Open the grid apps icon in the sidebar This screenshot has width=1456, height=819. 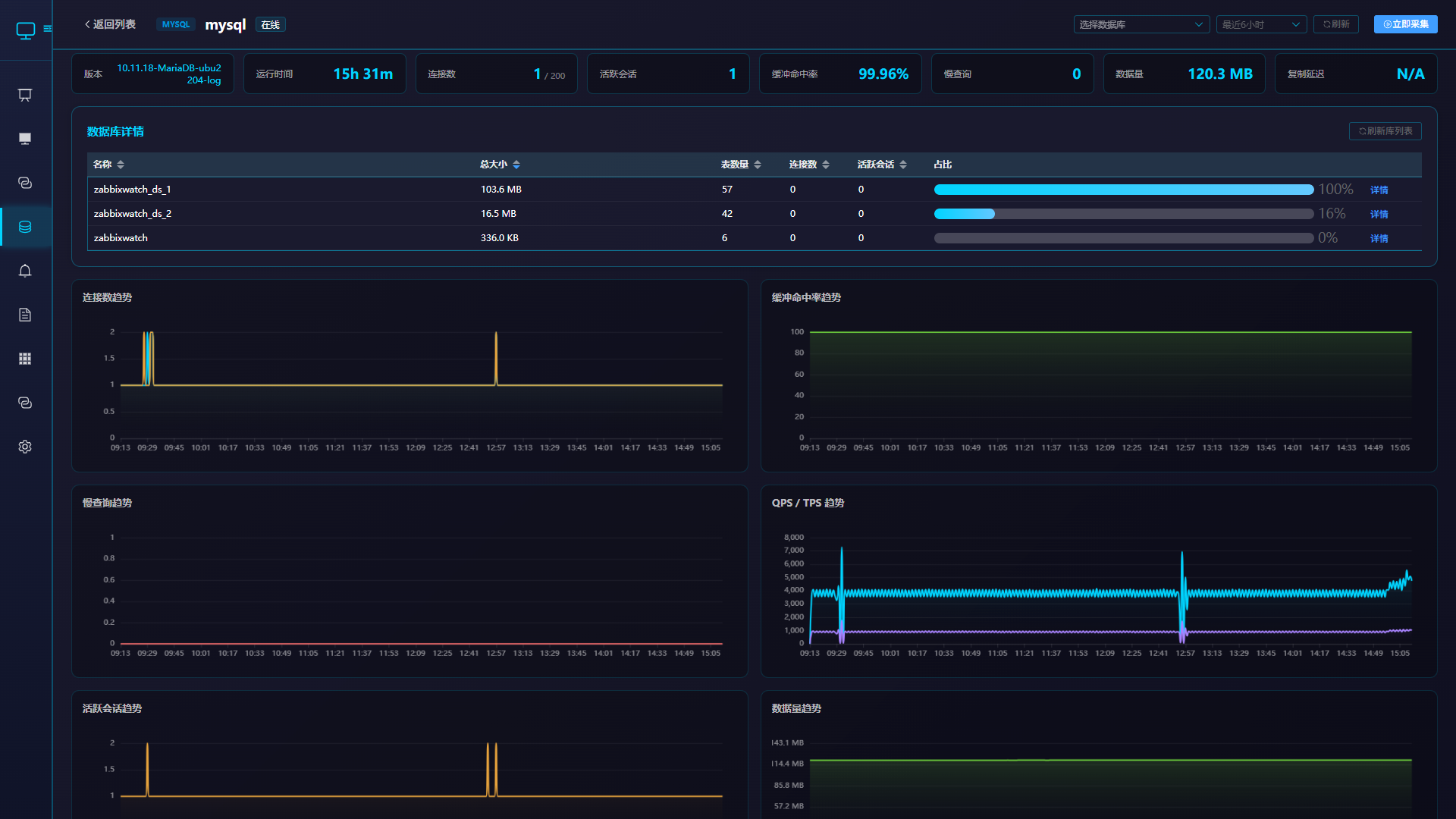25,359
